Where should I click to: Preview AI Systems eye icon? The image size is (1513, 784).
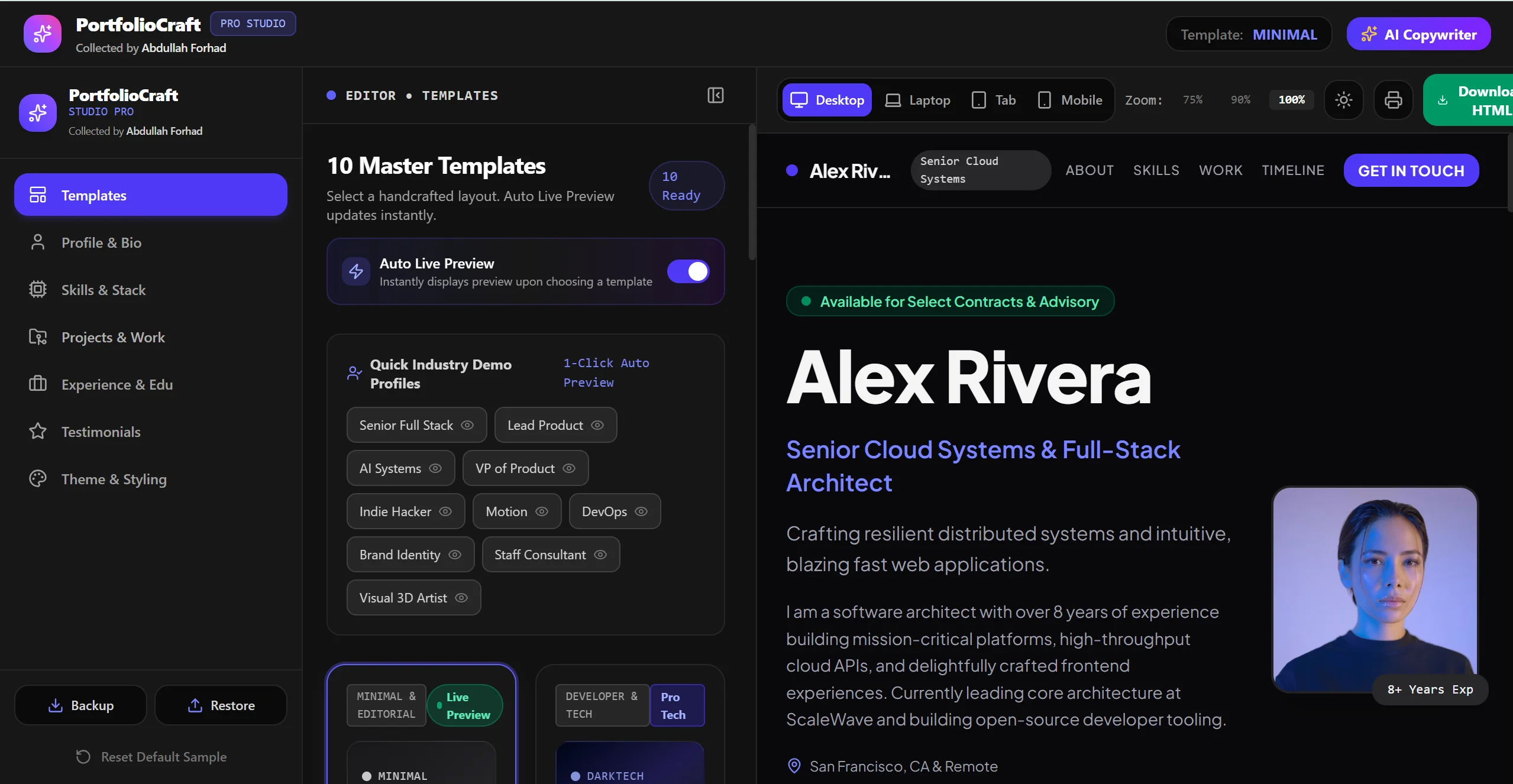coord(435,468)
